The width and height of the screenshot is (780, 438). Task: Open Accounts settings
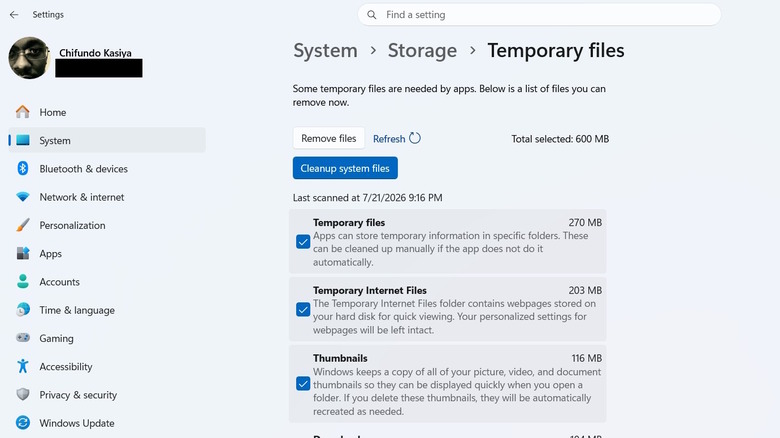[107, 282]
